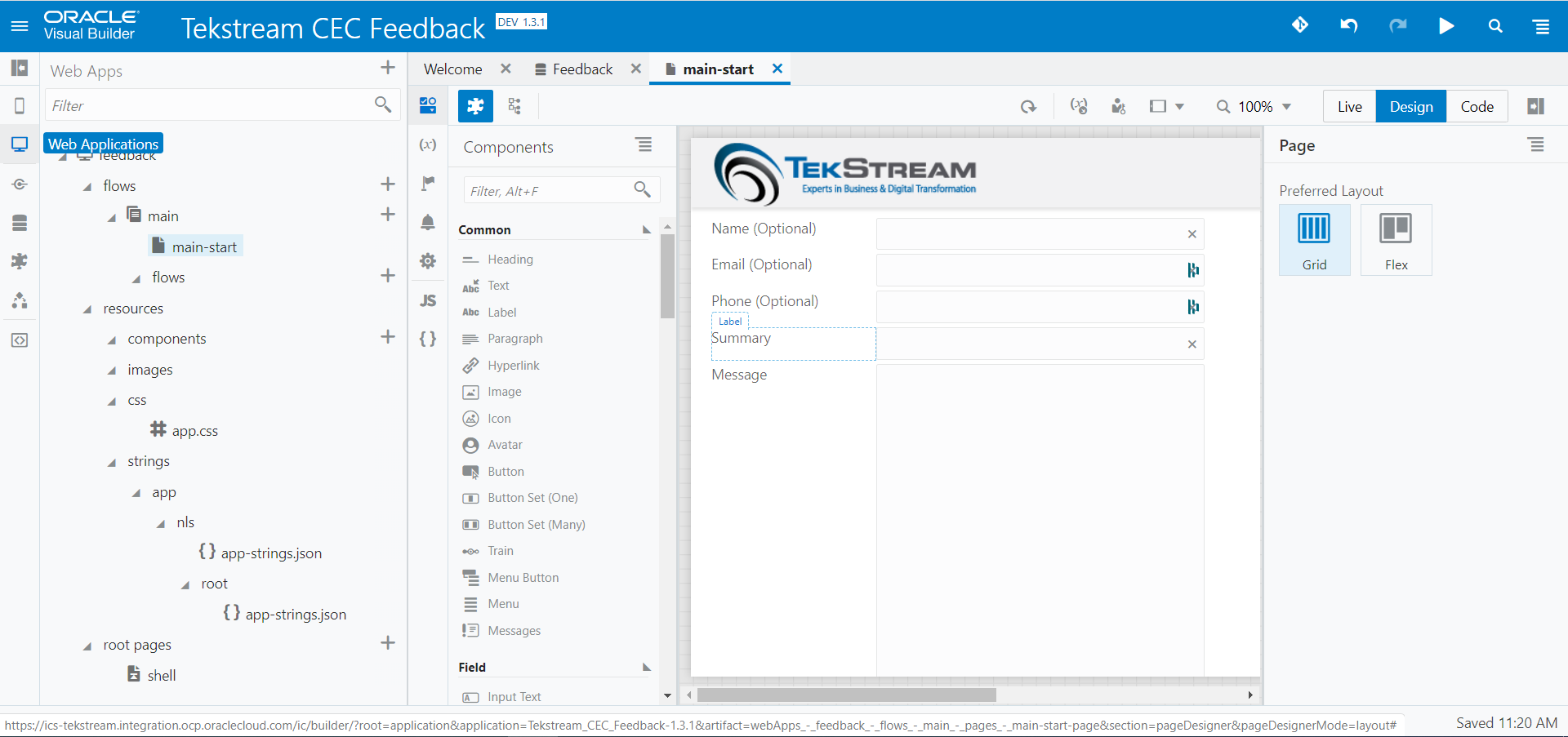Switch to Live mode
The image size is (1568, 737).
click(1350, 106)
